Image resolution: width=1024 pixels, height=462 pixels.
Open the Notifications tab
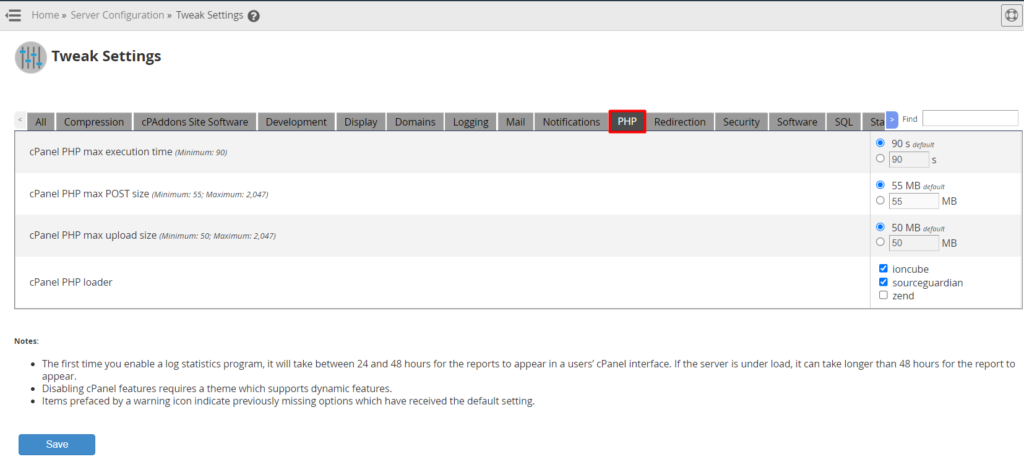[x=571, y=122]
